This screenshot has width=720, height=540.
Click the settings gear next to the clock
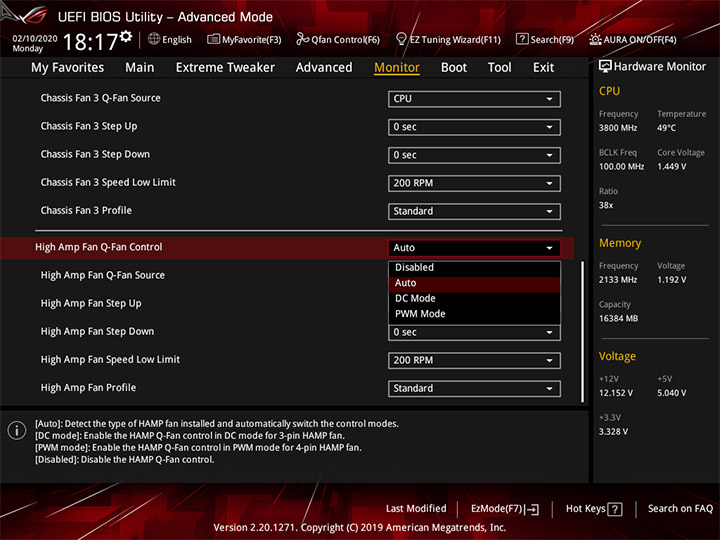(x=126, y=36)
